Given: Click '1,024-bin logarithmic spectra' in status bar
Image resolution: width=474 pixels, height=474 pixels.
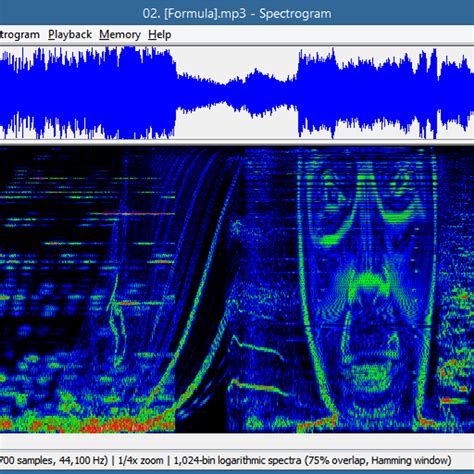Looking at the screenshot, I should (237, 460).
